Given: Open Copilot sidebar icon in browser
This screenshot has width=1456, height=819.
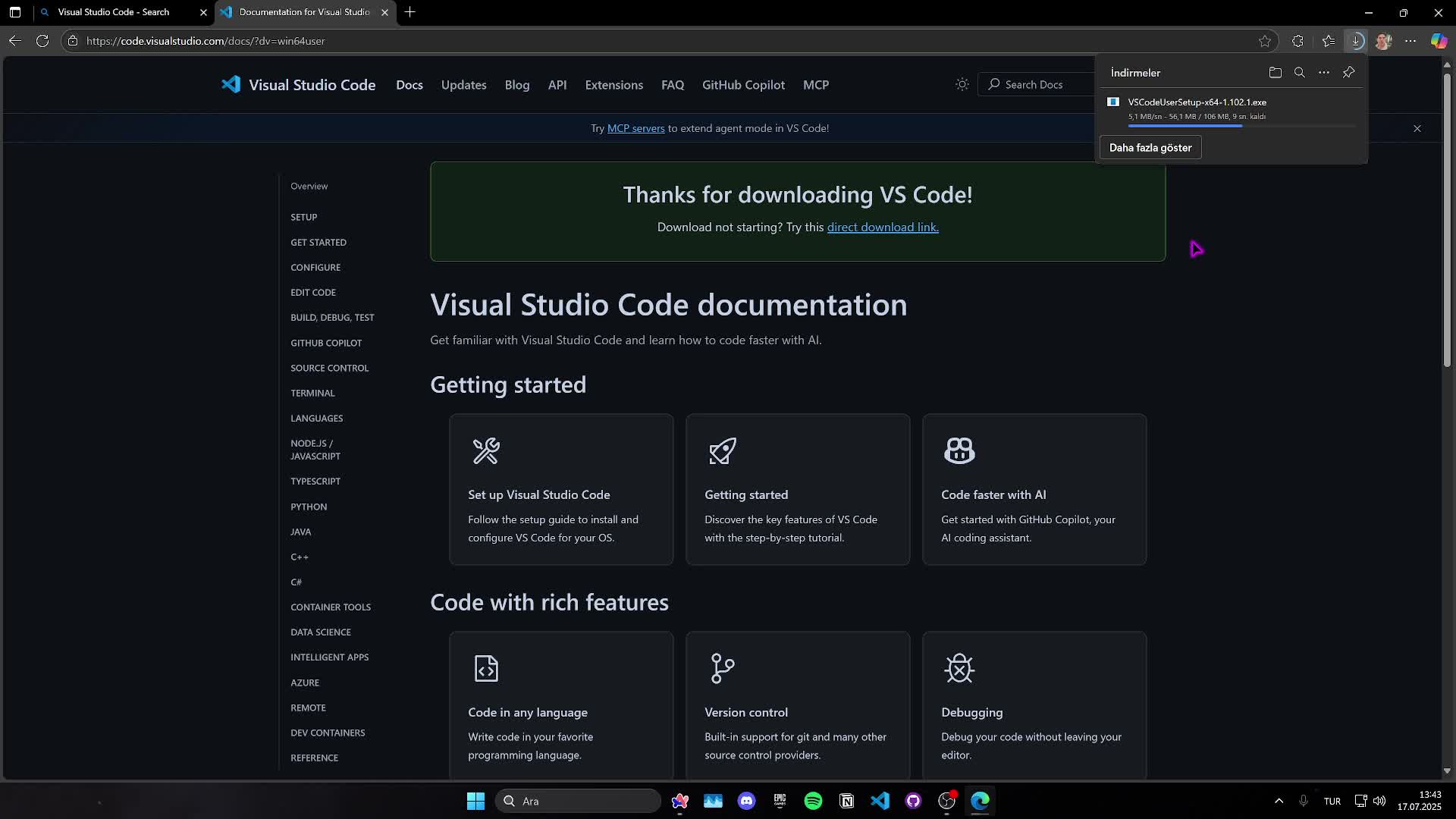Looking at the screenshot, I should coord(1439,41).
